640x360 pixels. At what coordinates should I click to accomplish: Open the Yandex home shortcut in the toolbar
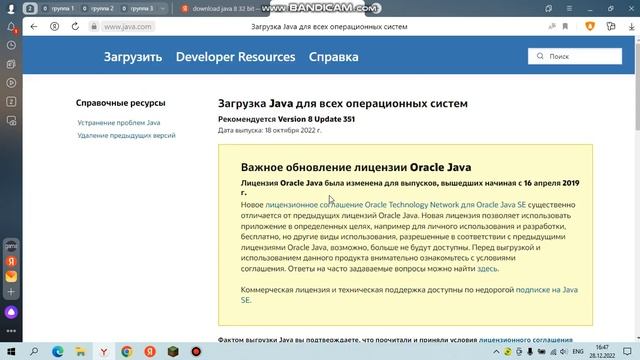[x=54, y=27]
